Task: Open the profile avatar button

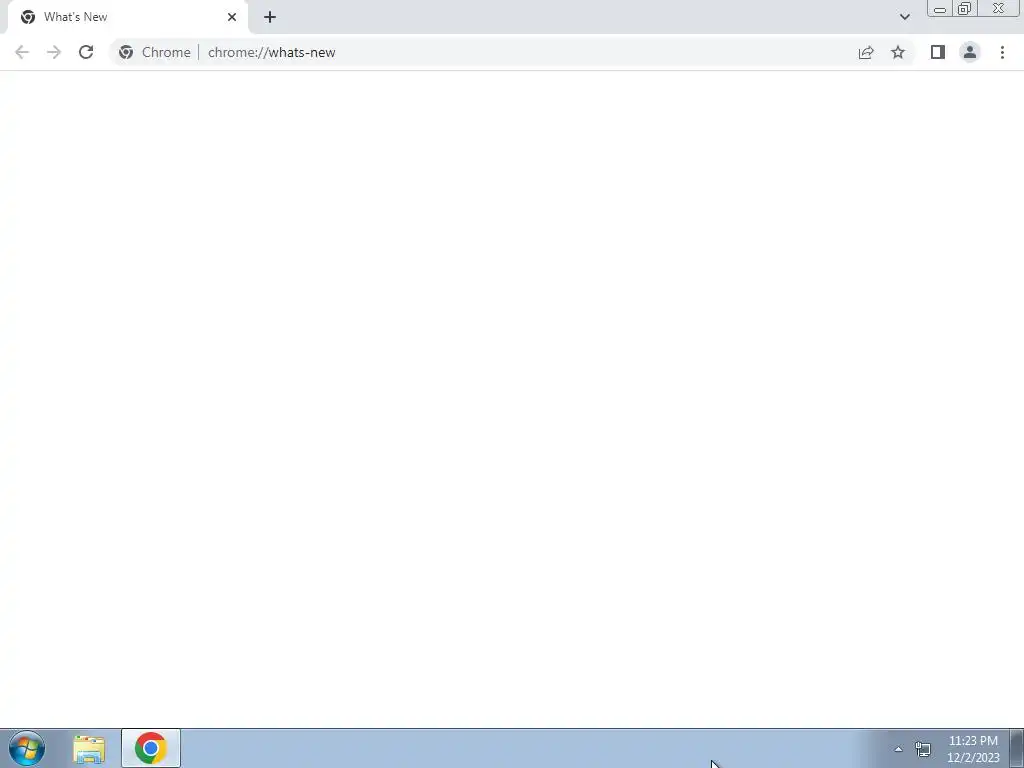Action: pos(970,52)
